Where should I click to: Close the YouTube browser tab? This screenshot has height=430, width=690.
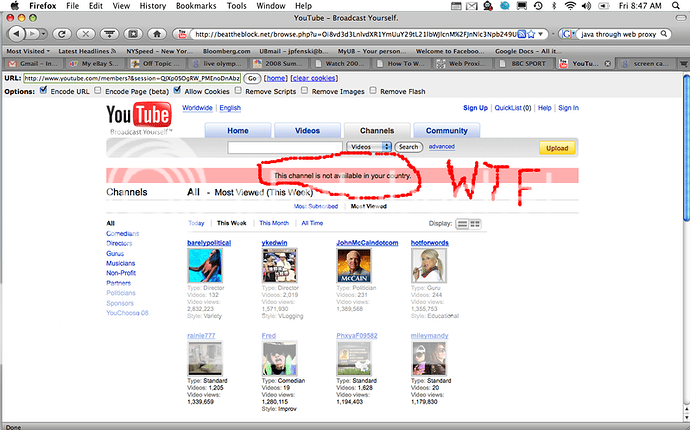pos(607,64)
